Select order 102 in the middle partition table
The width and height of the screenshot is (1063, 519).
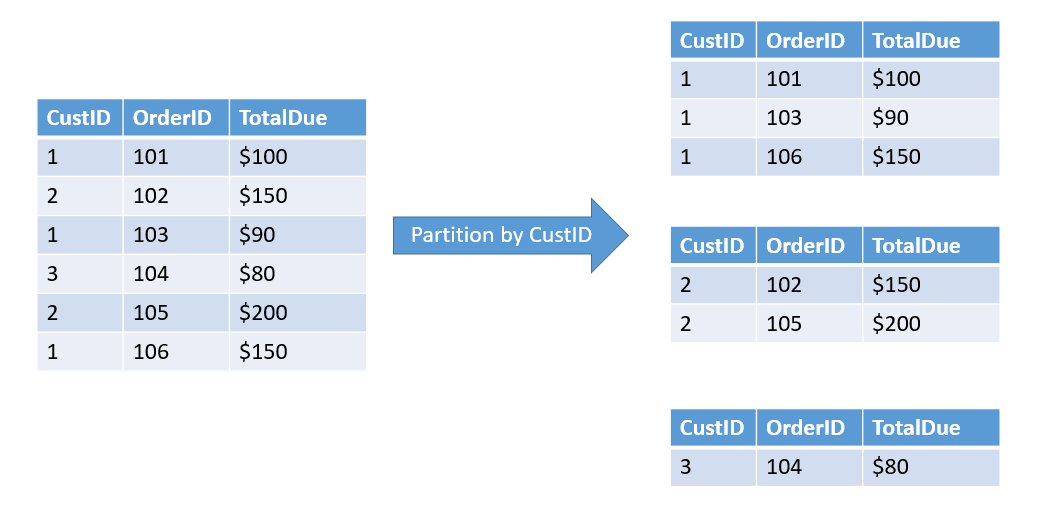click(809, 284)
